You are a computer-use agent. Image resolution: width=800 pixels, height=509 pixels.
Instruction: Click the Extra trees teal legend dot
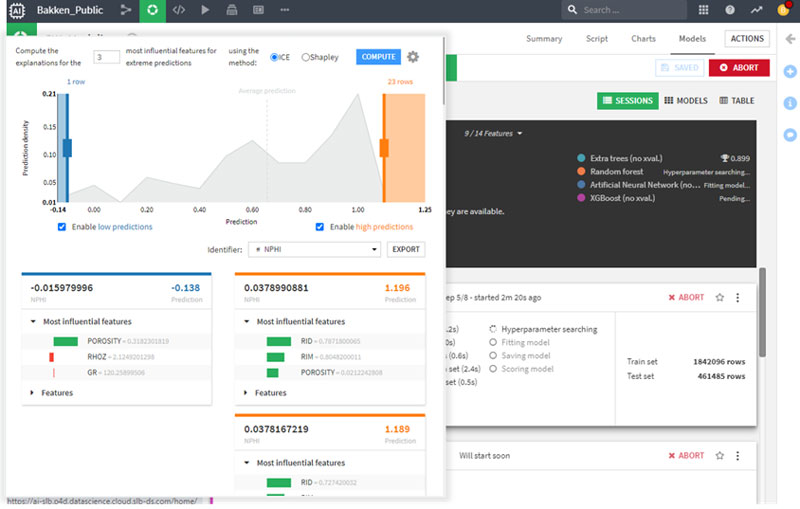point(581,158)
